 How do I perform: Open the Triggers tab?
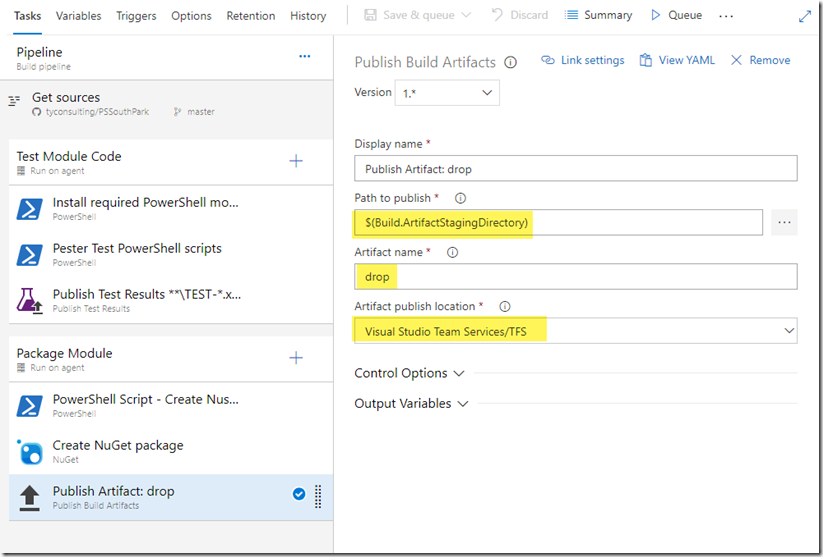coord(136,16)
